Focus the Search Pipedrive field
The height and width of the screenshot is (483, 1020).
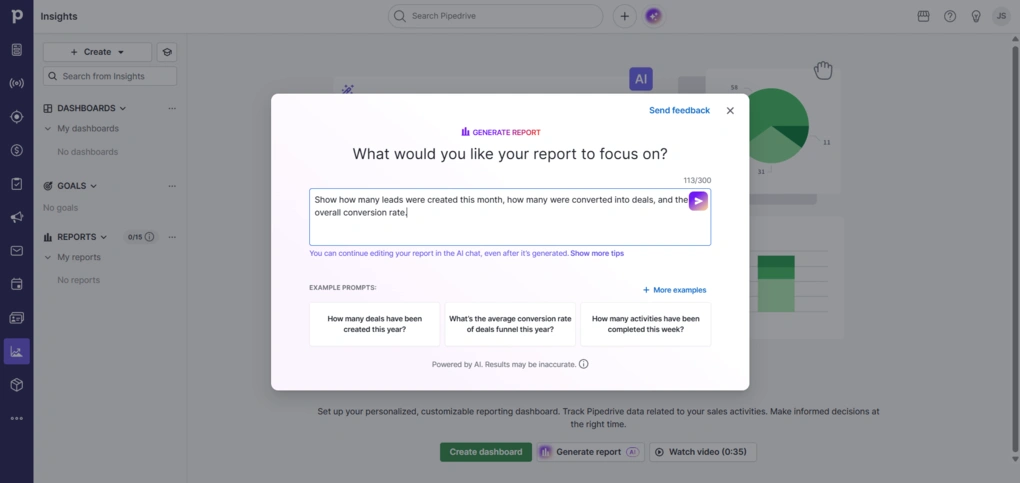point(496,16)
